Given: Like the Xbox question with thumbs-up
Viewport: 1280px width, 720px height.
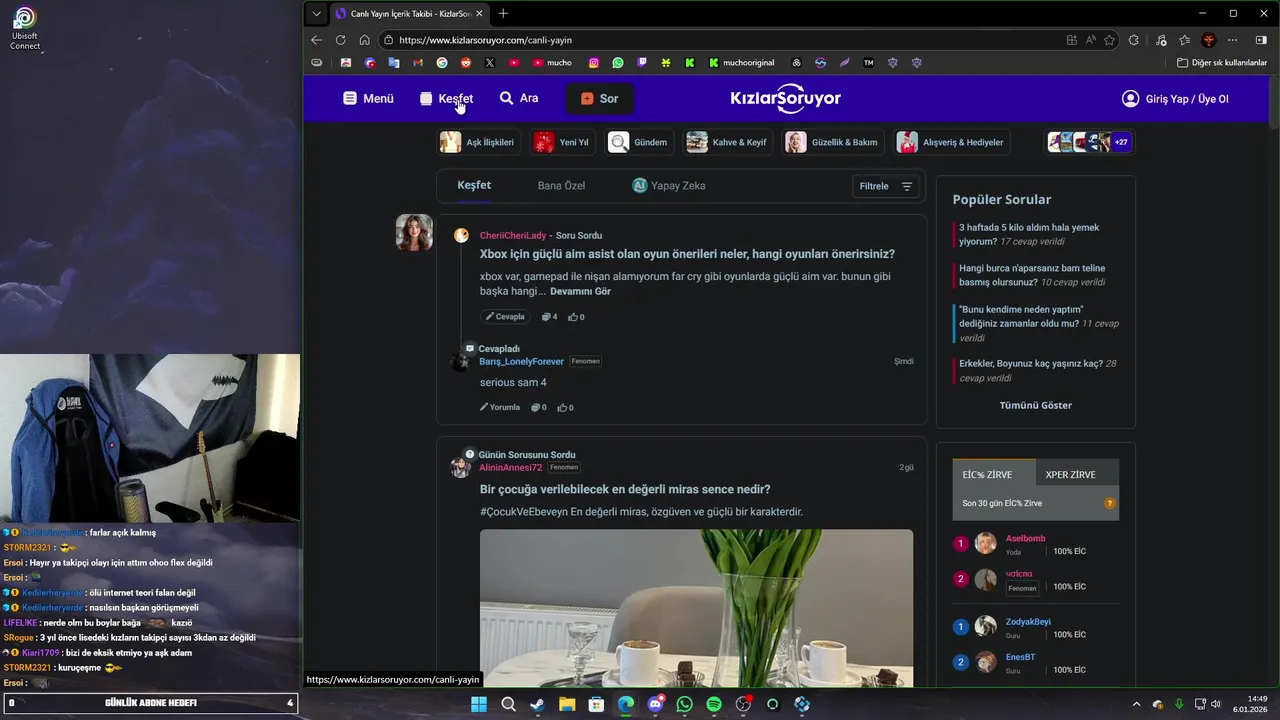Looking at the screenshot, I should pyautogui.click(x=576, y=317).
